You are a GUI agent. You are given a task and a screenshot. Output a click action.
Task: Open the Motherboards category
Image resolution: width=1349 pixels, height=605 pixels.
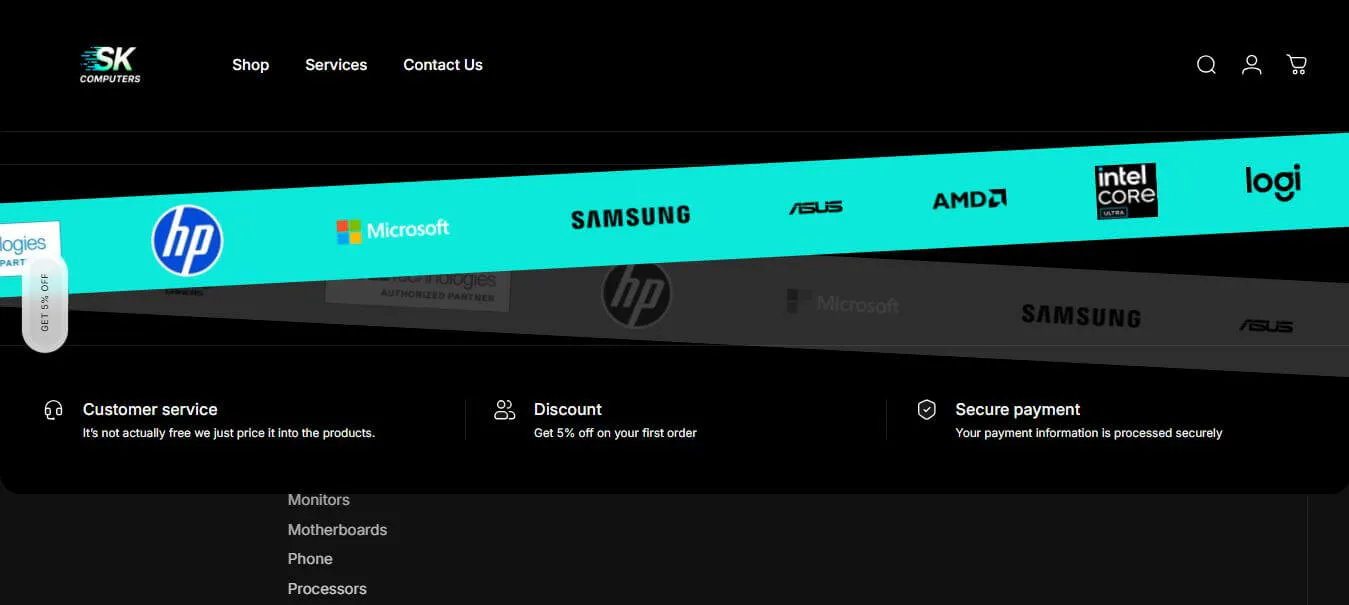pos(337,530)
